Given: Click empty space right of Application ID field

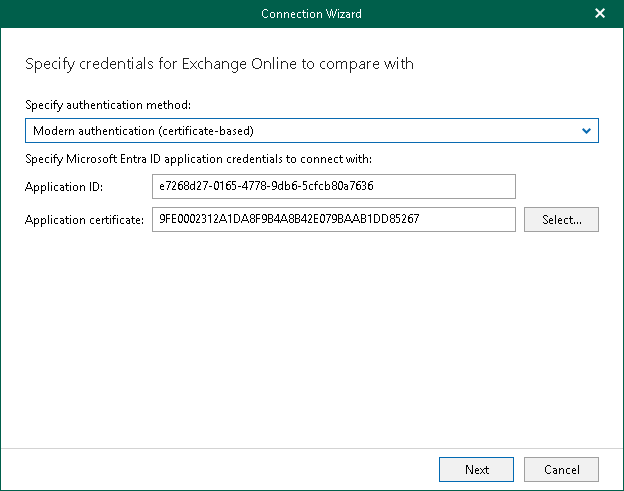Looking at the screenshot, I should 560,187.
